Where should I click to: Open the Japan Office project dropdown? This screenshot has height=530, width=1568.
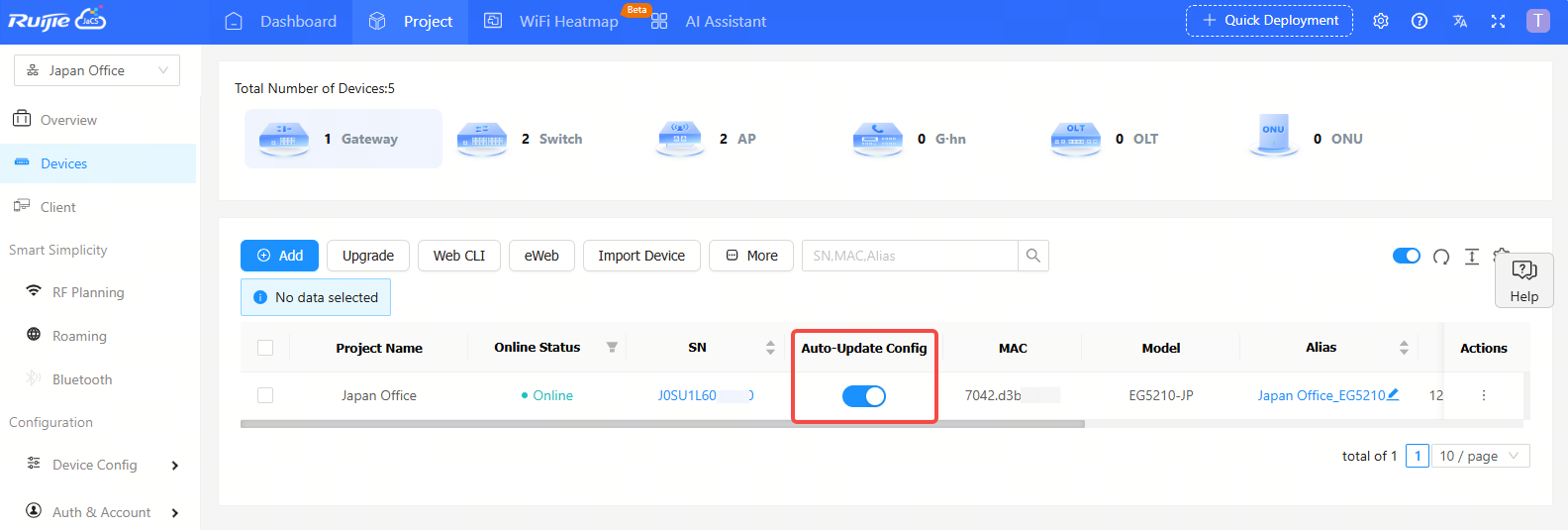tap(97, 70)
